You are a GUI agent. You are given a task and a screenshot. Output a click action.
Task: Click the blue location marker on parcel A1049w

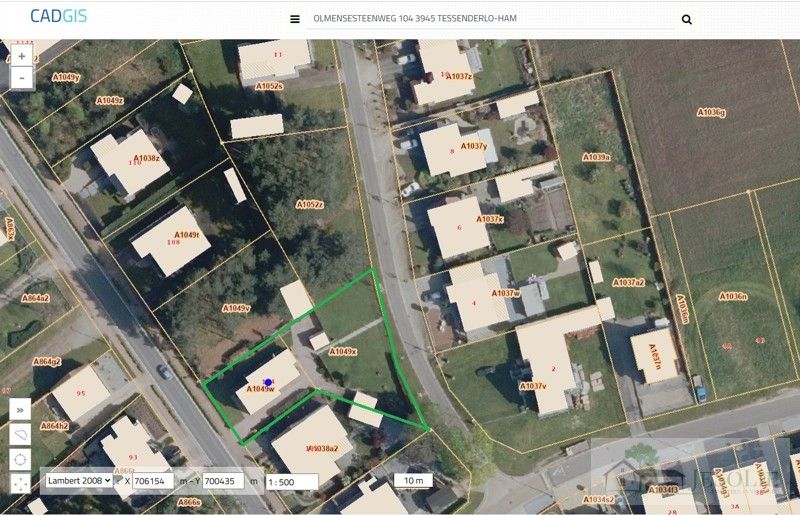[x=268, y=382]
